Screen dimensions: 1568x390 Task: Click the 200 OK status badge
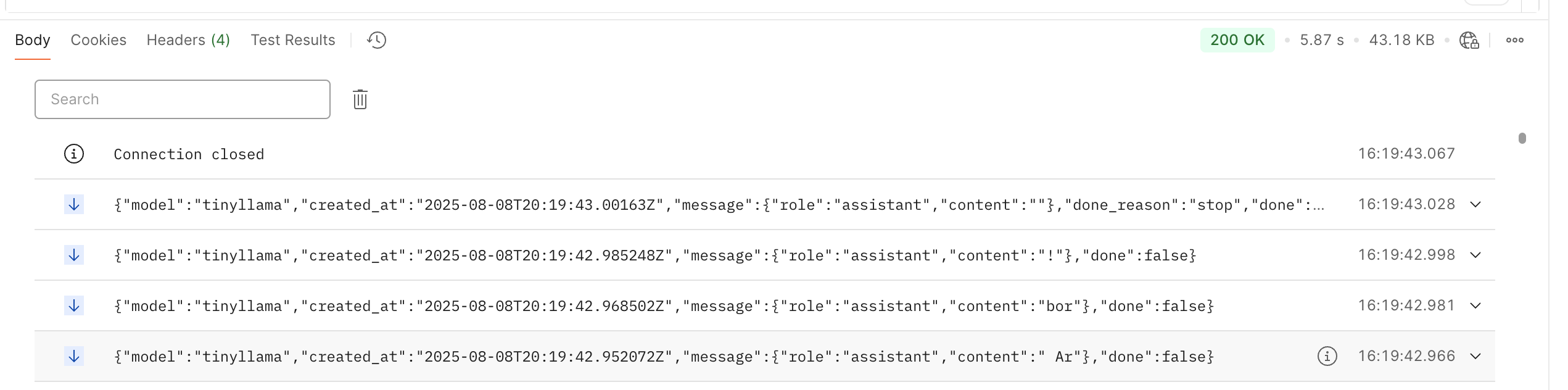(x=1237, y=40)
